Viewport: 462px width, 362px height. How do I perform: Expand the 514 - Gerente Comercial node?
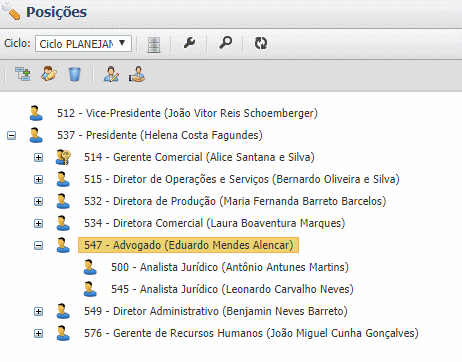pyautogui.click(x=38, y=158)
